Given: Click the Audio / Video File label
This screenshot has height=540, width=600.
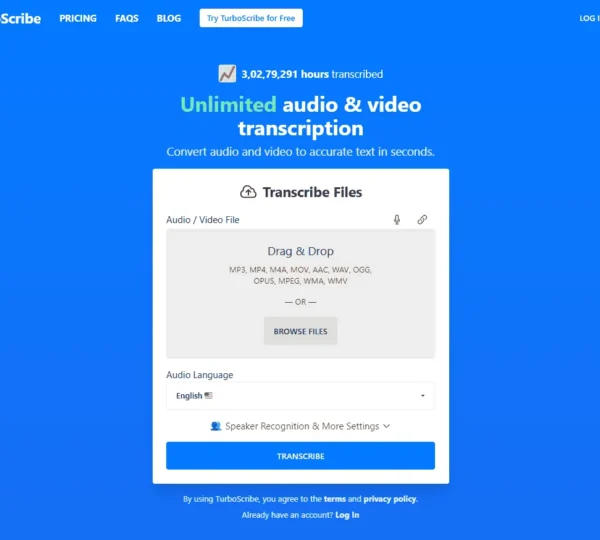Looking at the screenshot, I should point(203,220).
